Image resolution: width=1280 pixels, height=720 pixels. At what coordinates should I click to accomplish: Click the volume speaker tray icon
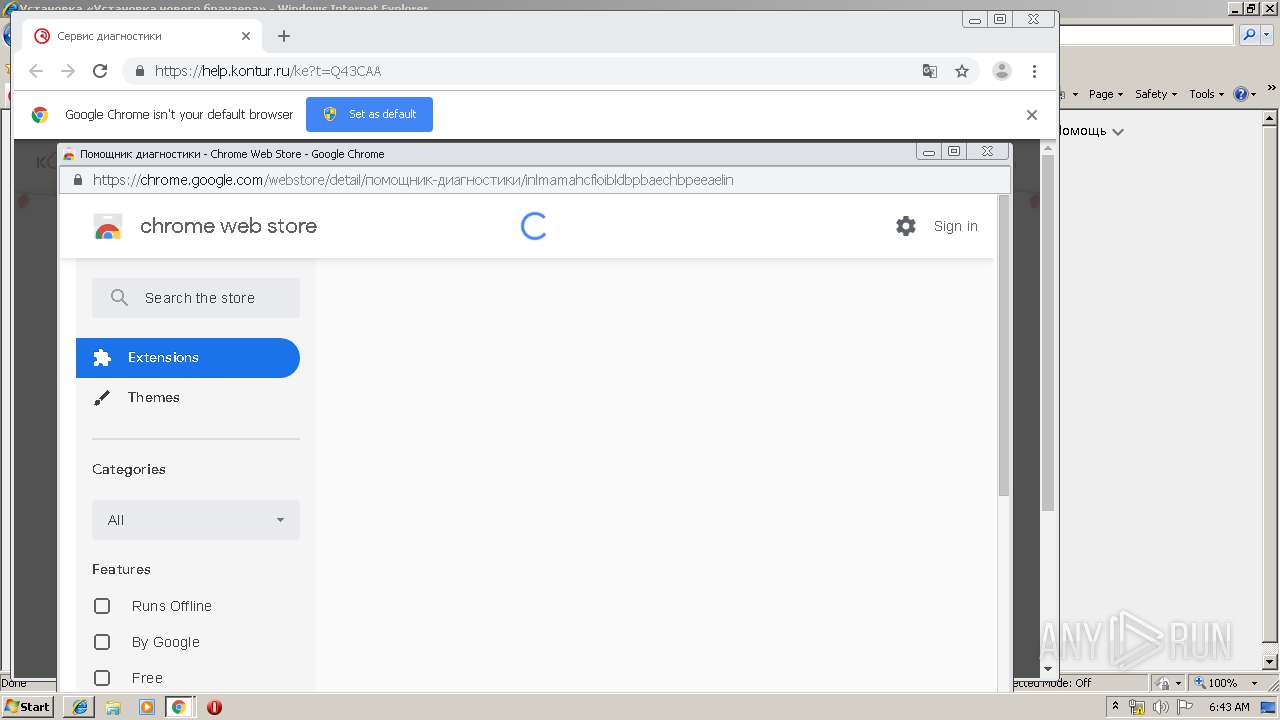point(1161,707)
